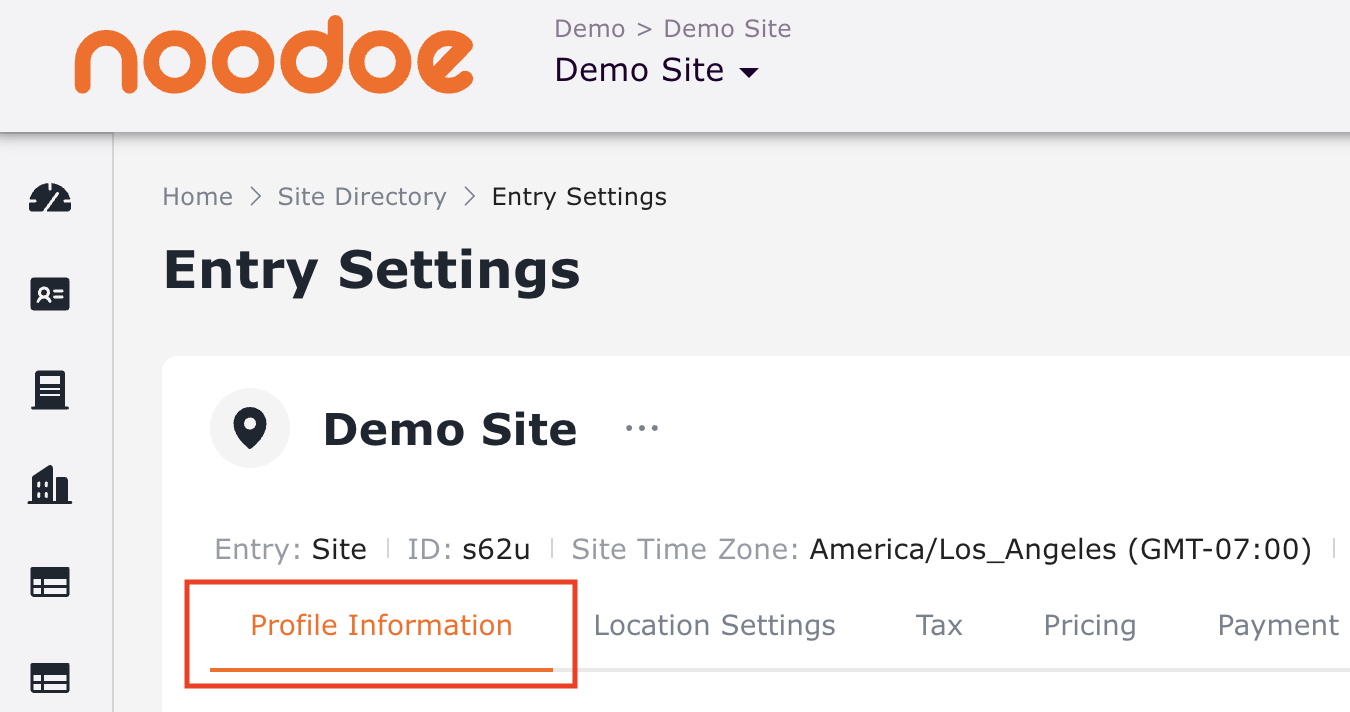Click the site ID value s62u
The width and height of the screenshot is (1350, 712).
tap(496, 549)
